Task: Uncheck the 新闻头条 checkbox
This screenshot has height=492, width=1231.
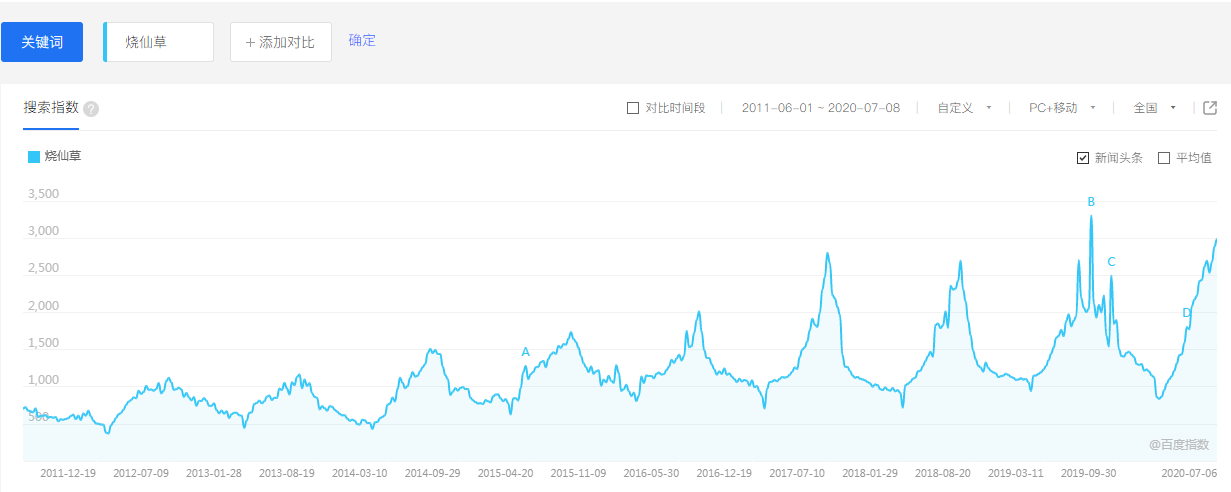Action: [x=1082, y=158]
